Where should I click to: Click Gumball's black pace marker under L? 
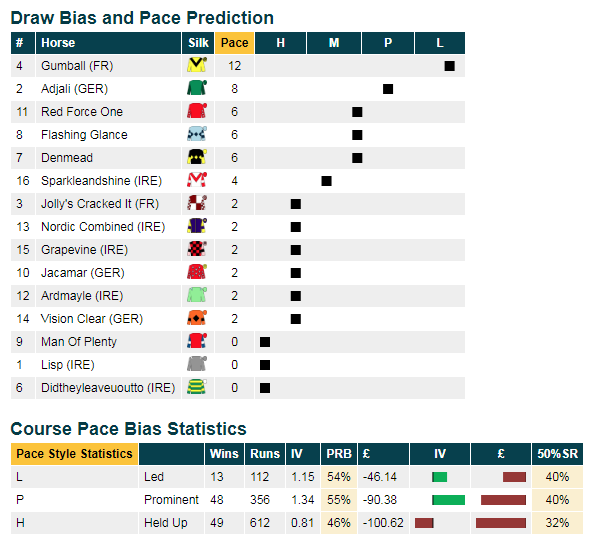(x=449, y=66)
